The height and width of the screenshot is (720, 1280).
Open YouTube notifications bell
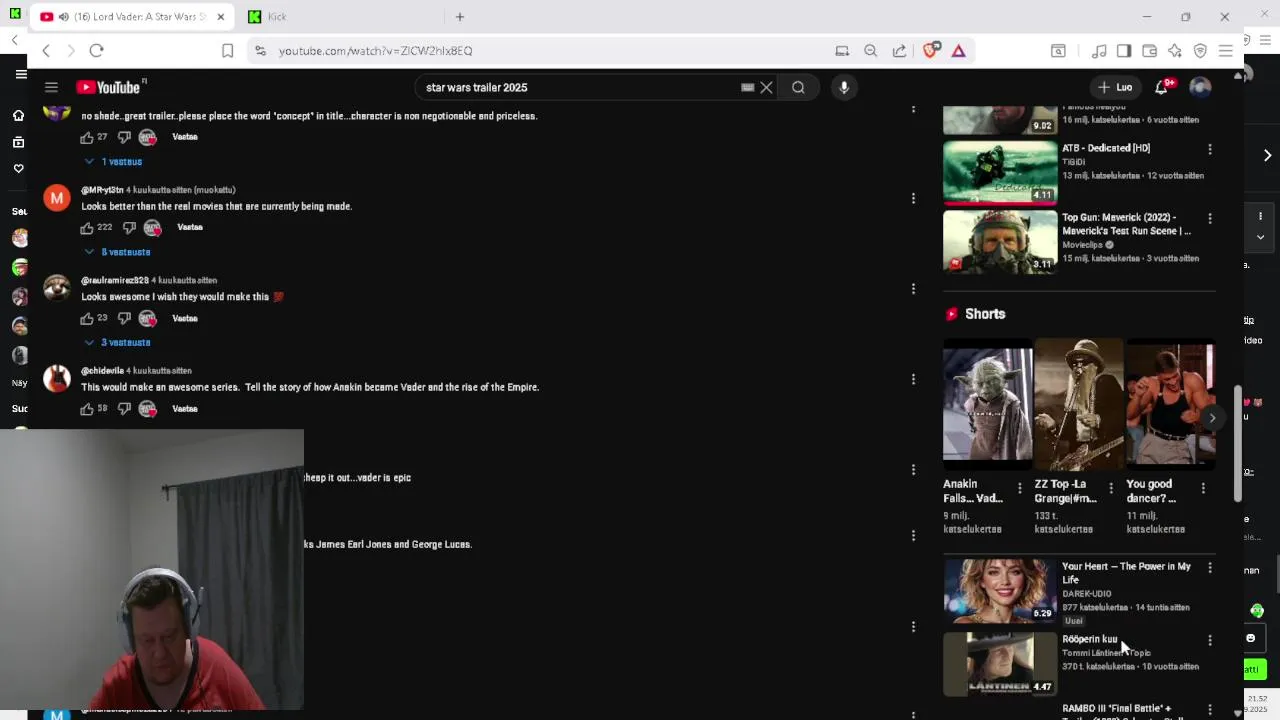(x=1161, y=87)
